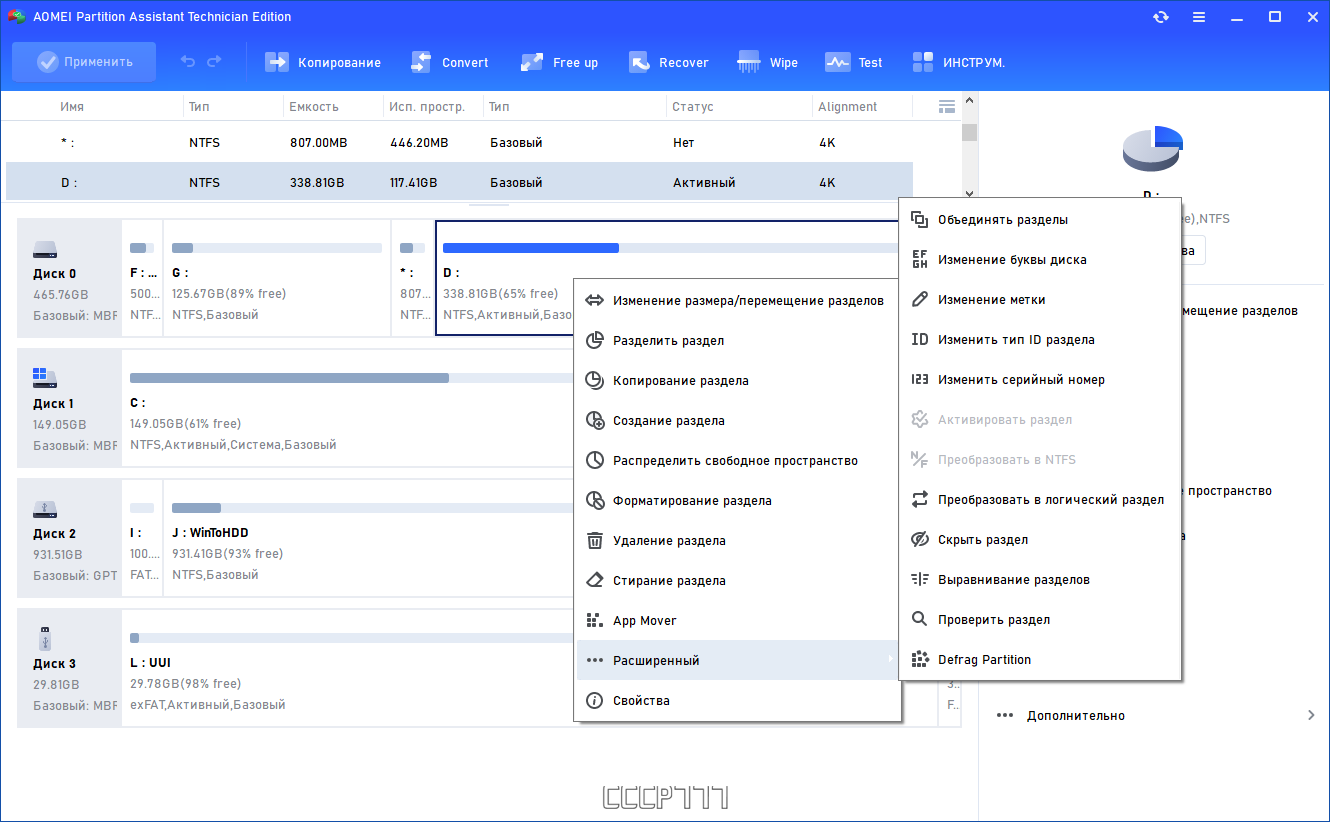Expand the Расширенный submenu
The image size is (1330, 822).
coord(737,660)
